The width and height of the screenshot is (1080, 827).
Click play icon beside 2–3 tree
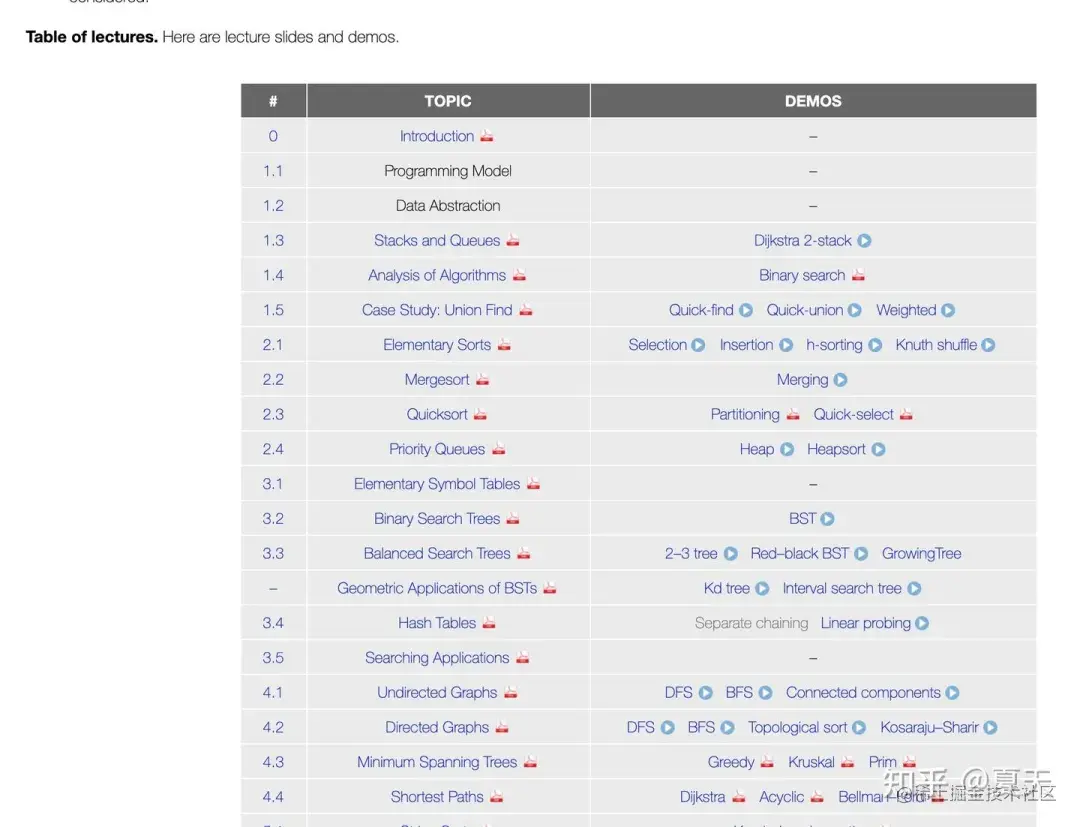(731, 553)
